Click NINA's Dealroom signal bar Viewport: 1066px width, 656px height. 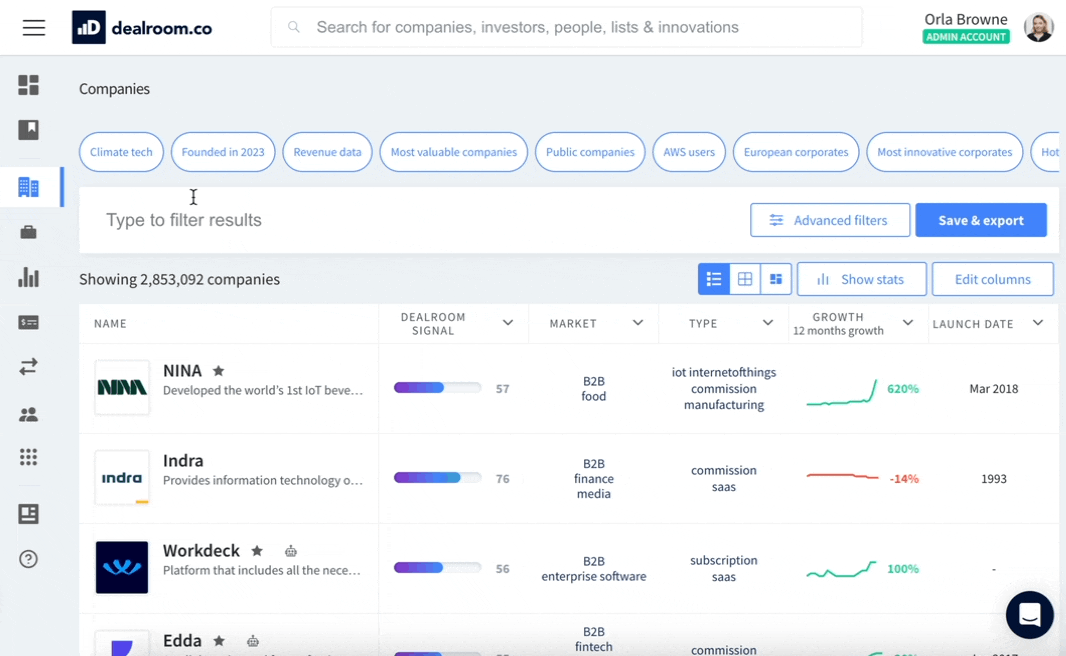[x=437, y=388]
